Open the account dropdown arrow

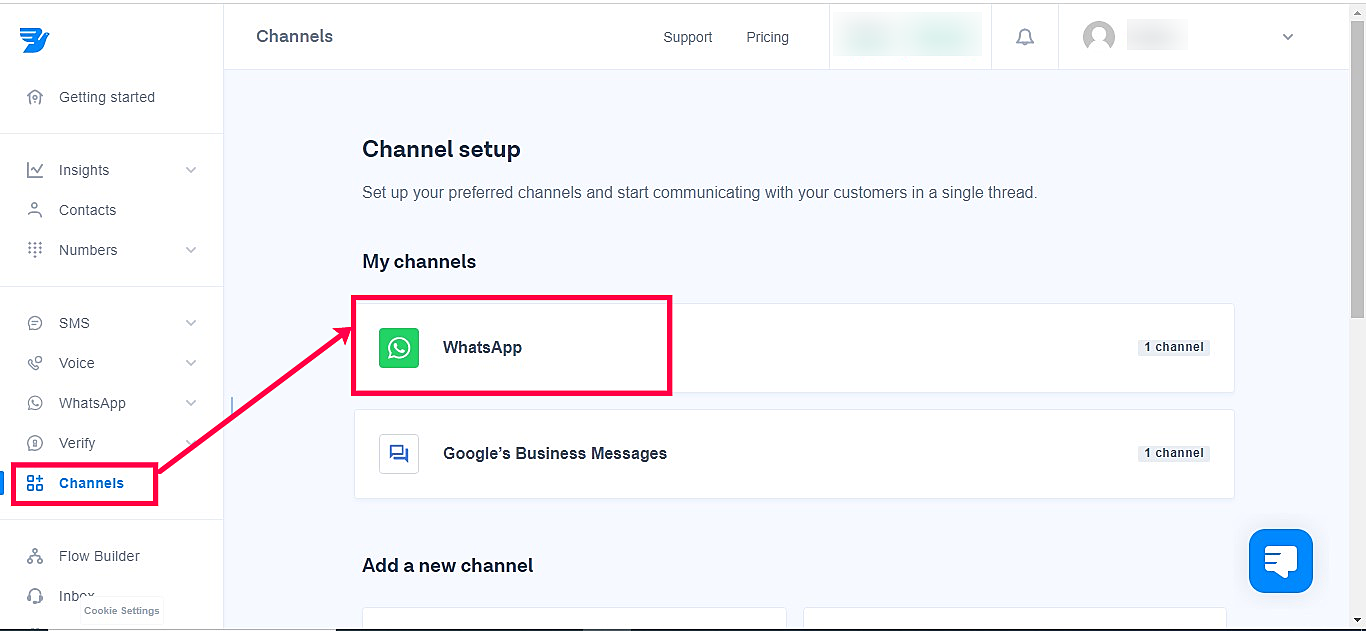coord(1288,37)
